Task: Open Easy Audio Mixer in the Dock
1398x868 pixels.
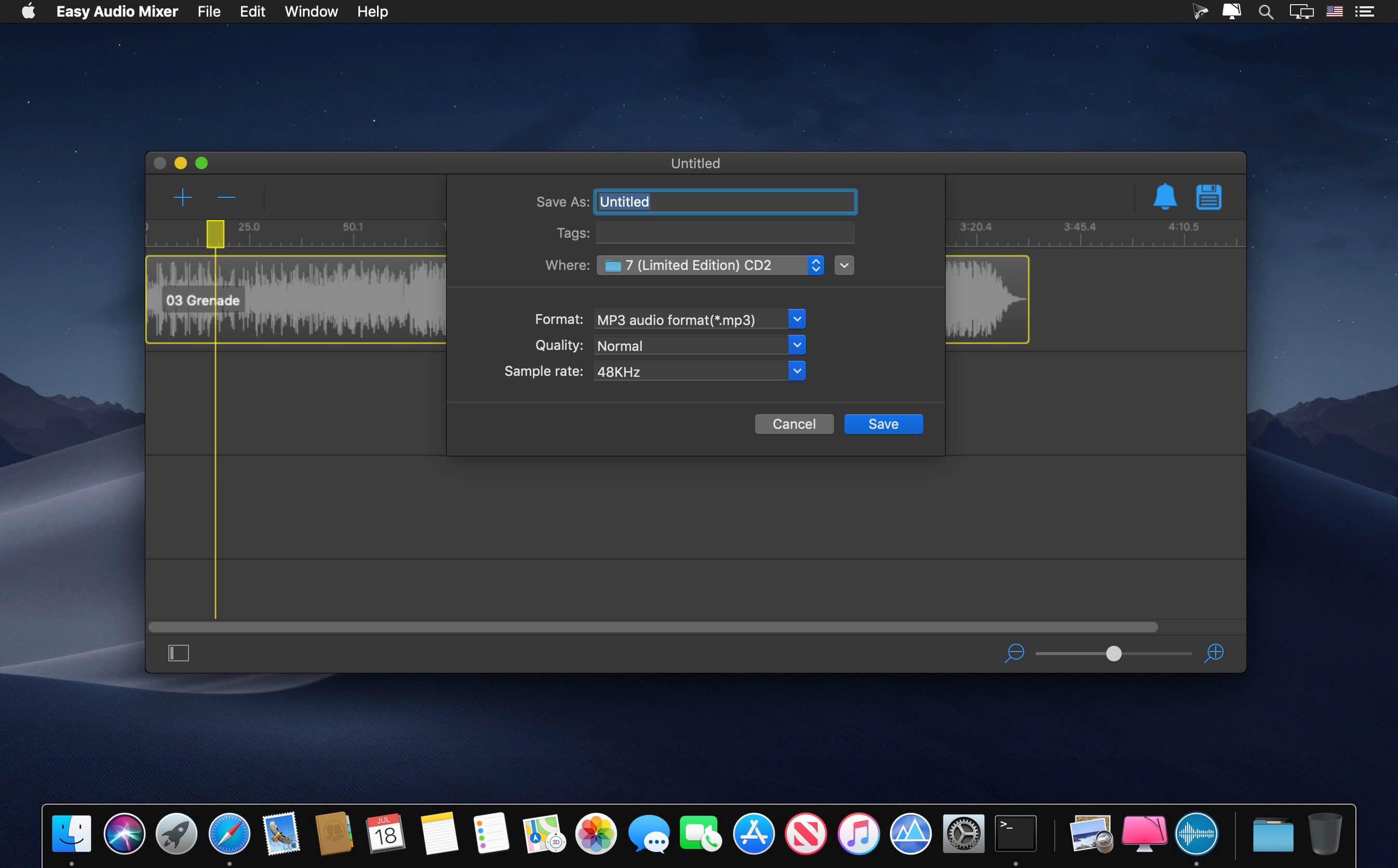Action: (1196, 834)
